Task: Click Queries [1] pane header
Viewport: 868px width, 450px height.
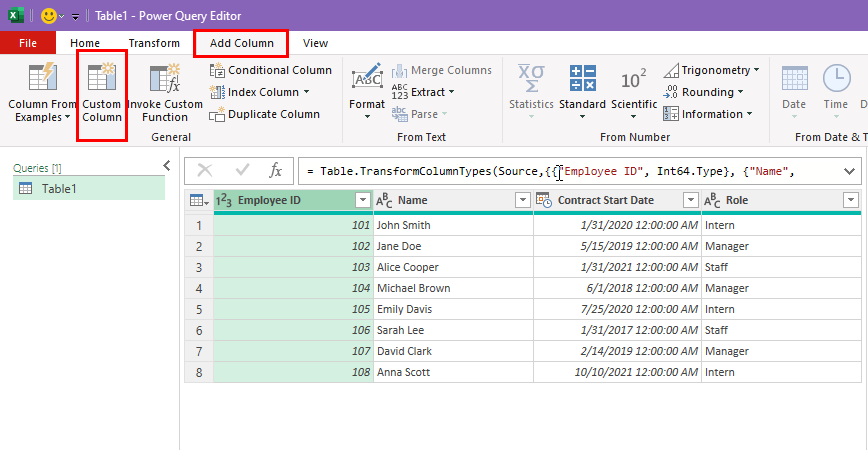Action: click(37, 168)
